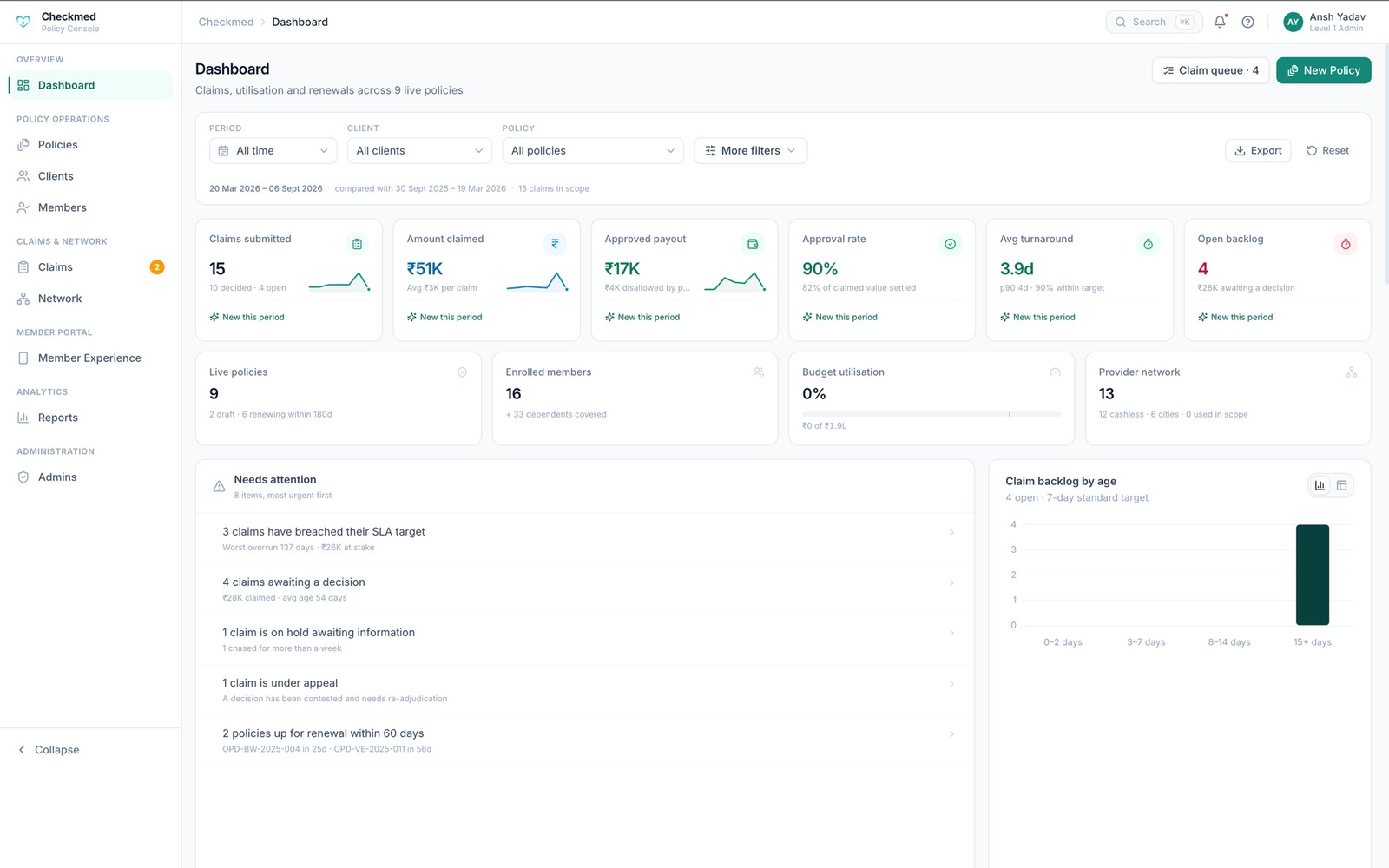Click the 3.9d average turnaround value
The image size is (1389, 868).
tap(1017, 269)
